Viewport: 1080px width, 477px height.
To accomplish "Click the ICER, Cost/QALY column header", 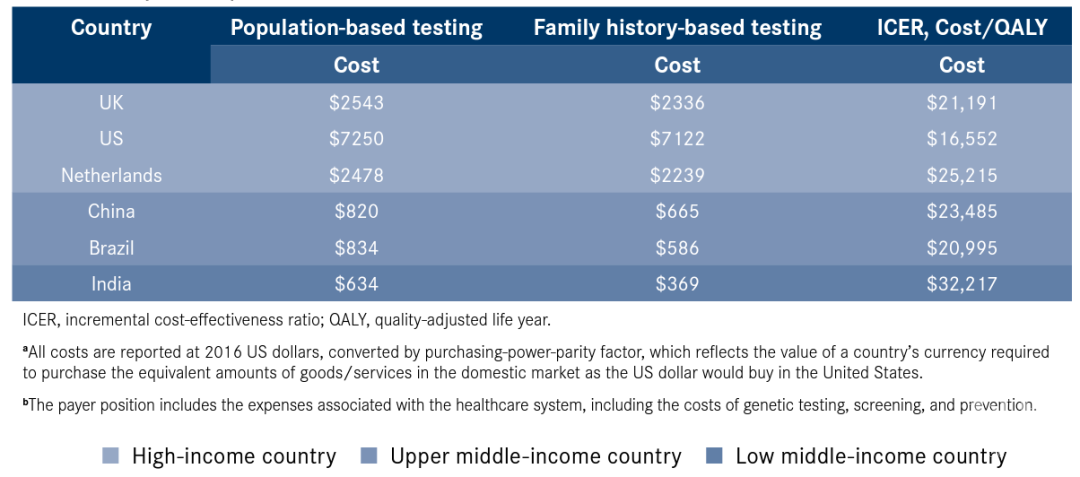I will click(x=961, y=28).
